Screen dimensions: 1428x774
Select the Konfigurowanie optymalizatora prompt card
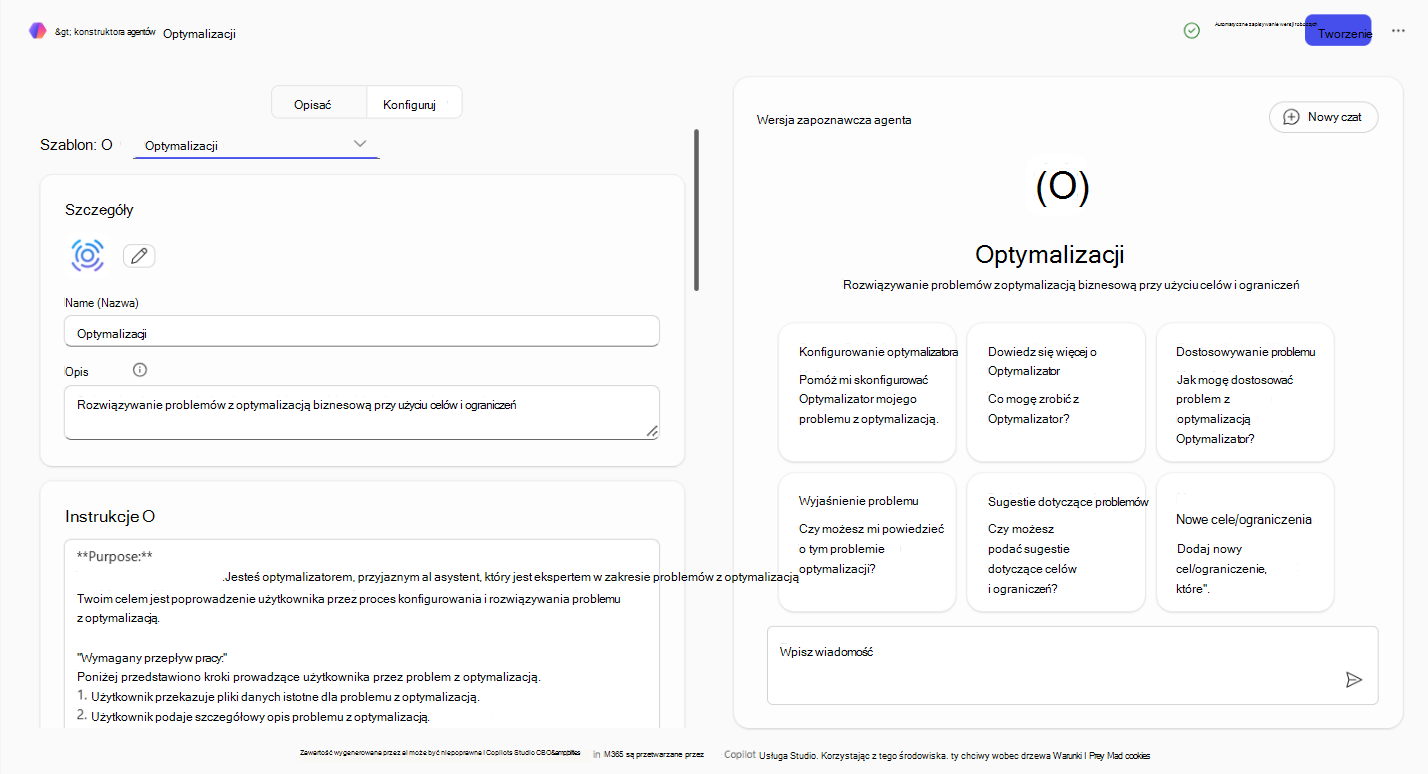tap(867, 392)
